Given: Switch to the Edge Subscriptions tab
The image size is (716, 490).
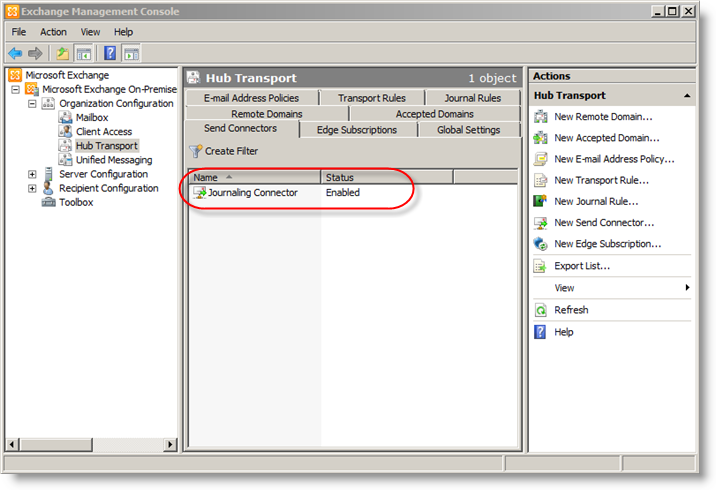Looking at the screenshot, I should tap(357, 130).
